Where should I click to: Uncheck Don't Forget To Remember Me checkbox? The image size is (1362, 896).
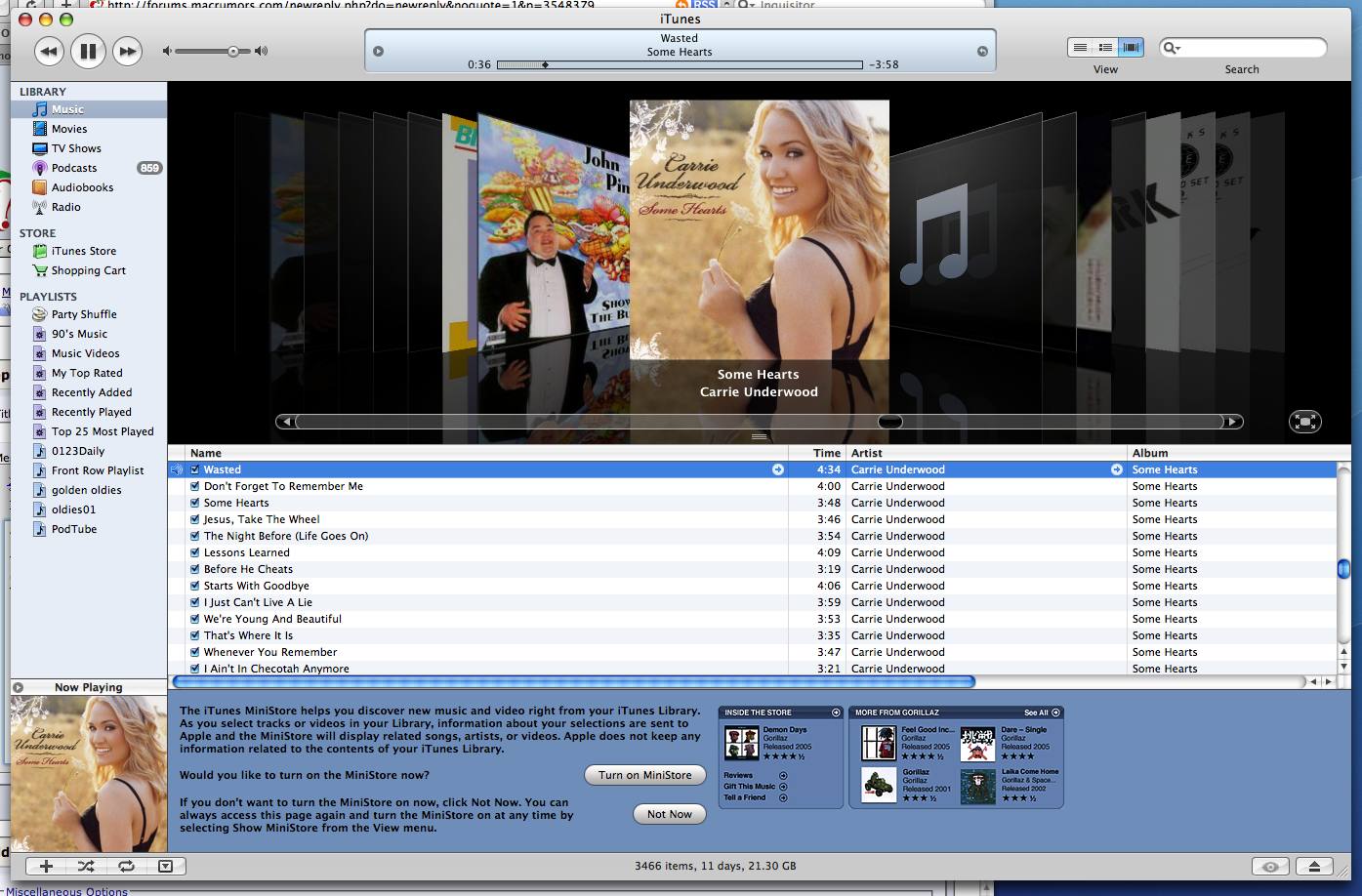[195, 486]
